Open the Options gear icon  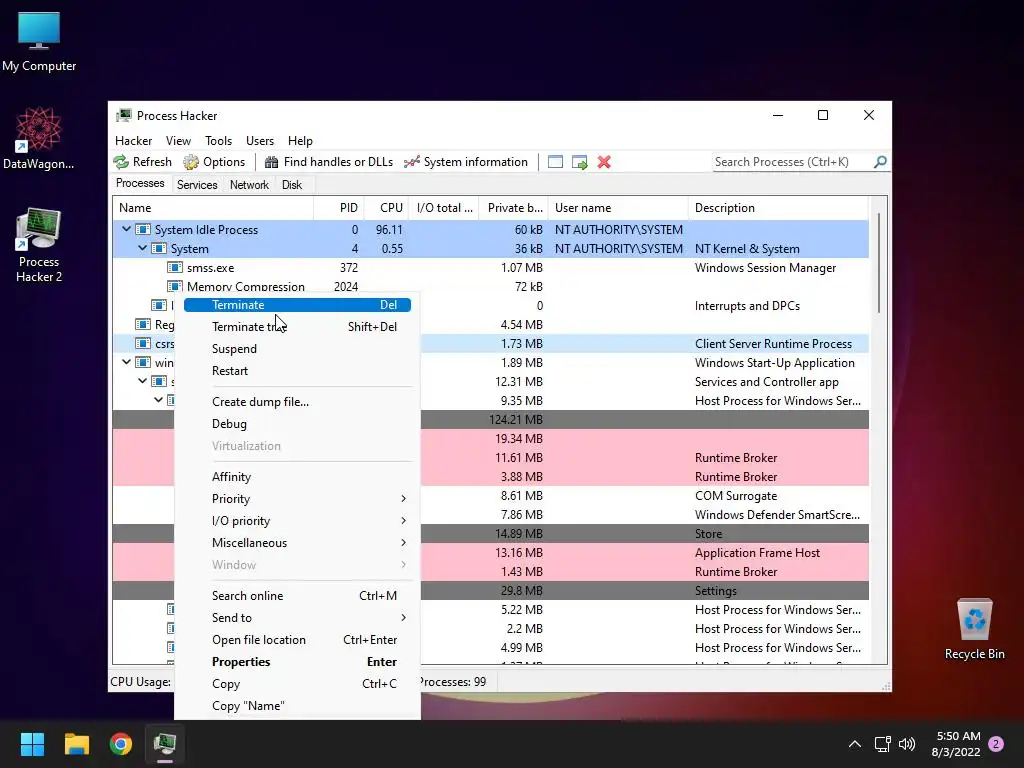[x=191, y=162]
